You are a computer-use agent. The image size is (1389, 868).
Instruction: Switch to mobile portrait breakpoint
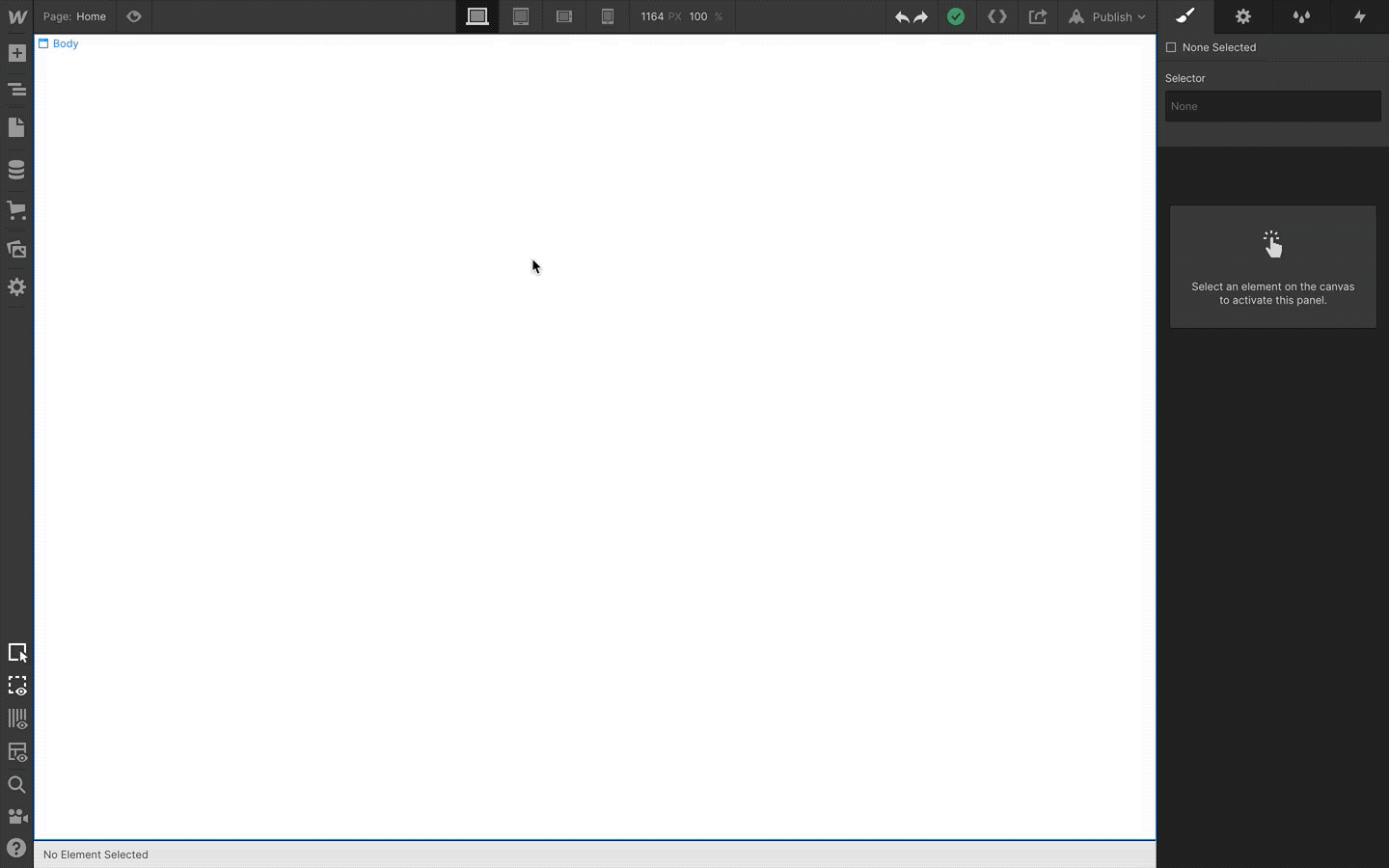tap(609, 16)
